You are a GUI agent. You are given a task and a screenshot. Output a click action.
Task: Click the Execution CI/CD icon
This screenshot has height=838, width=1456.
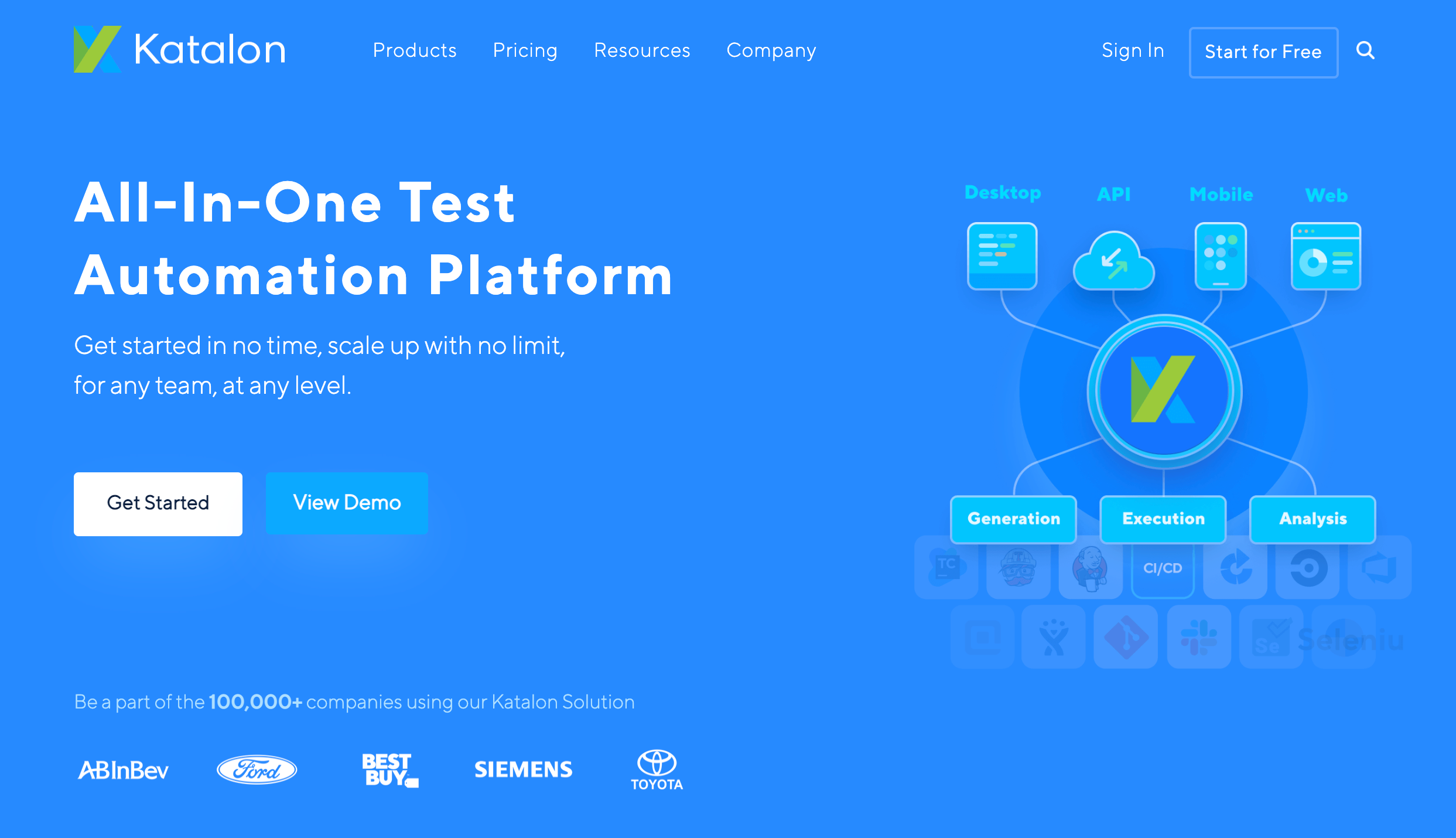[x=1162, y=568]
